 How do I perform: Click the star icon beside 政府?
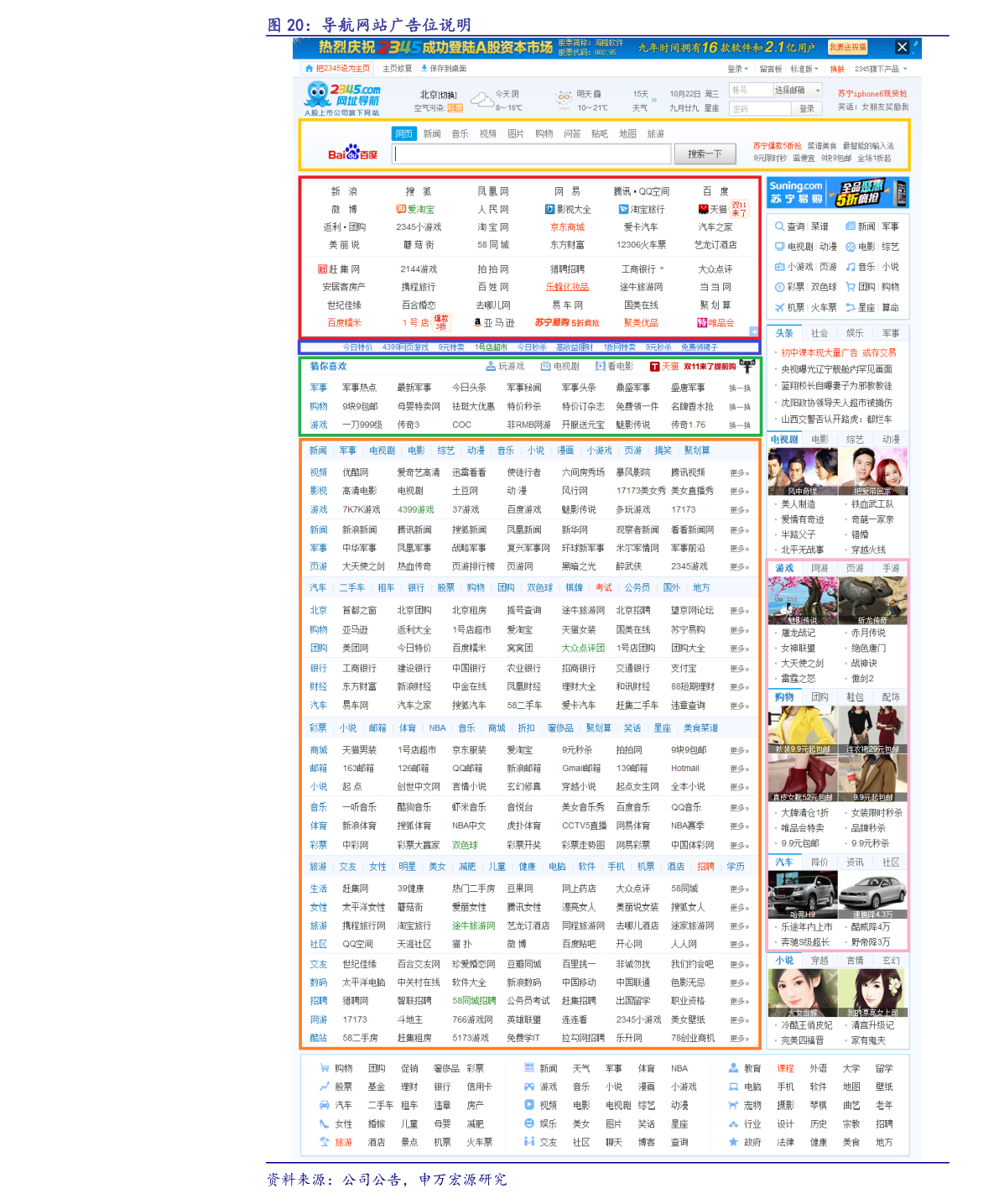733,1142
